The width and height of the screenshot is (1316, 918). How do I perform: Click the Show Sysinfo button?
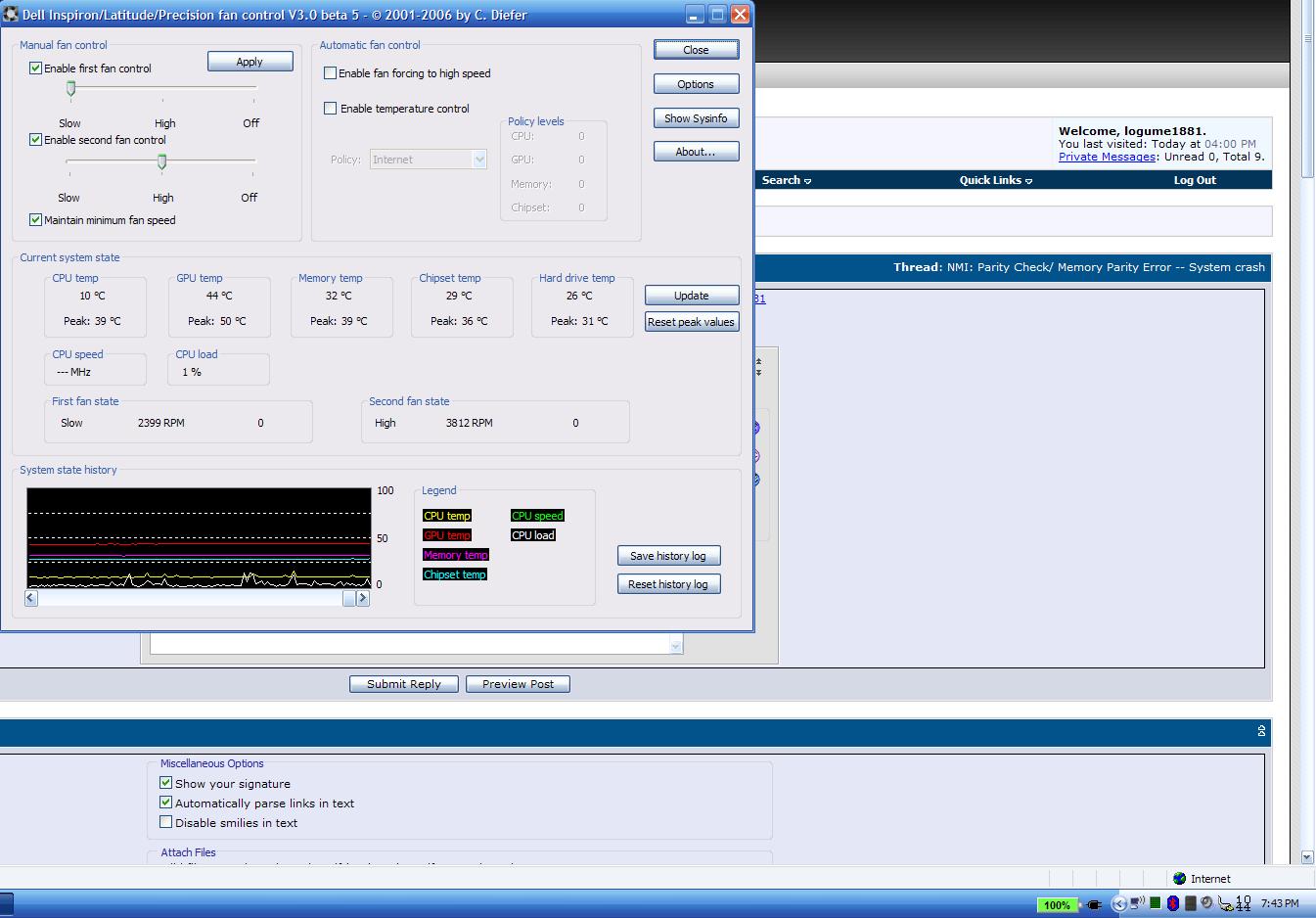tap(696, 118)
